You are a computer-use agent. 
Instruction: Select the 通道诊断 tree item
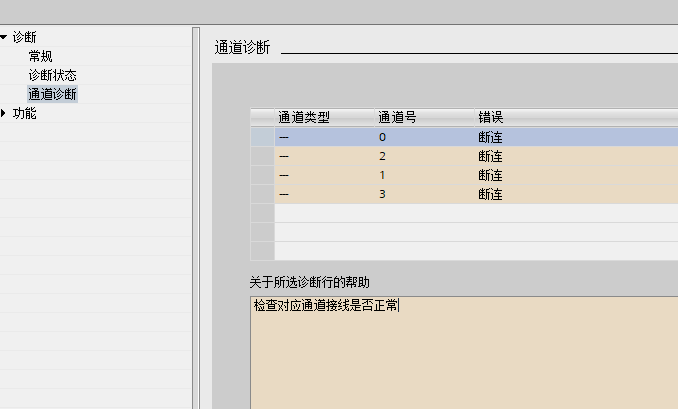click(52, 94)
